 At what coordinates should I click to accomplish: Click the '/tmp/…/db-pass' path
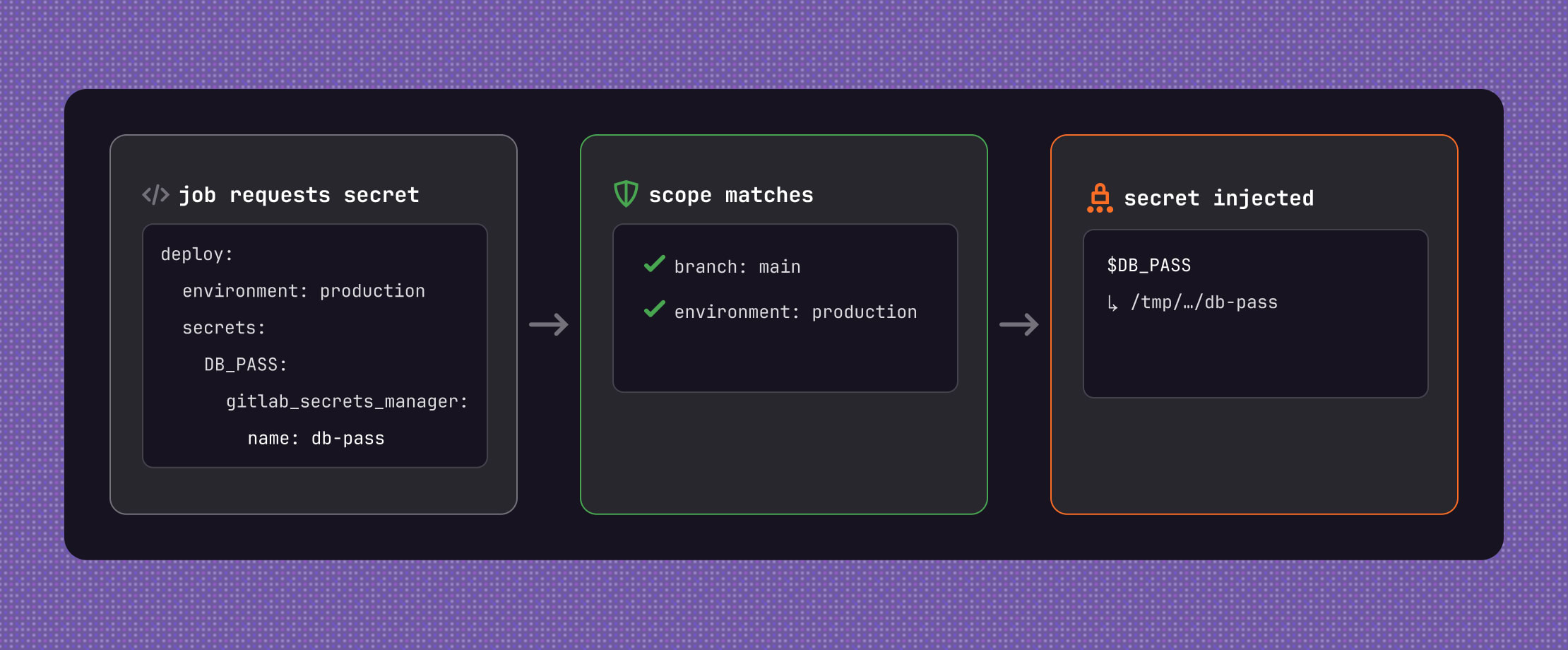(1204, 302)
